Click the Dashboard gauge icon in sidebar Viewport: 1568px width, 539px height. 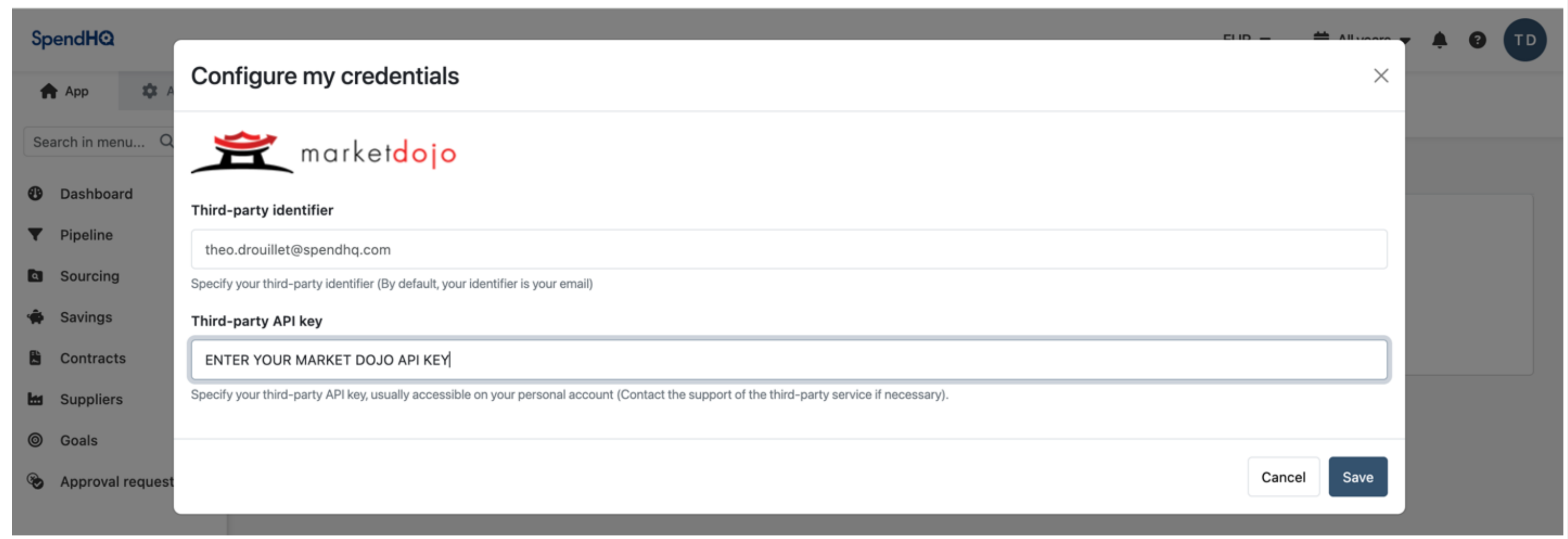(x=35, y=193)
